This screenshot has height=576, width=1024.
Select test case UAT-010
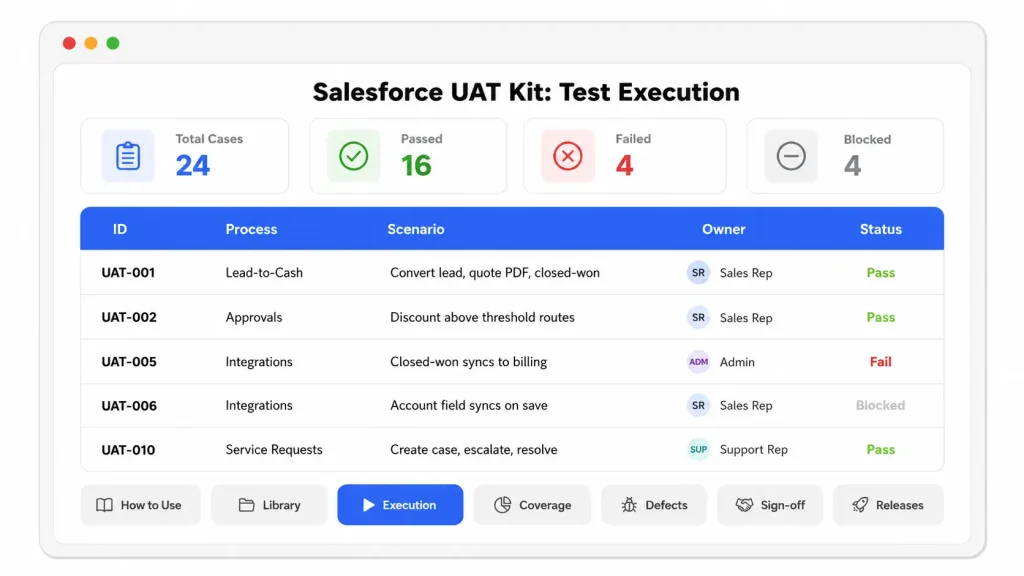128,450
